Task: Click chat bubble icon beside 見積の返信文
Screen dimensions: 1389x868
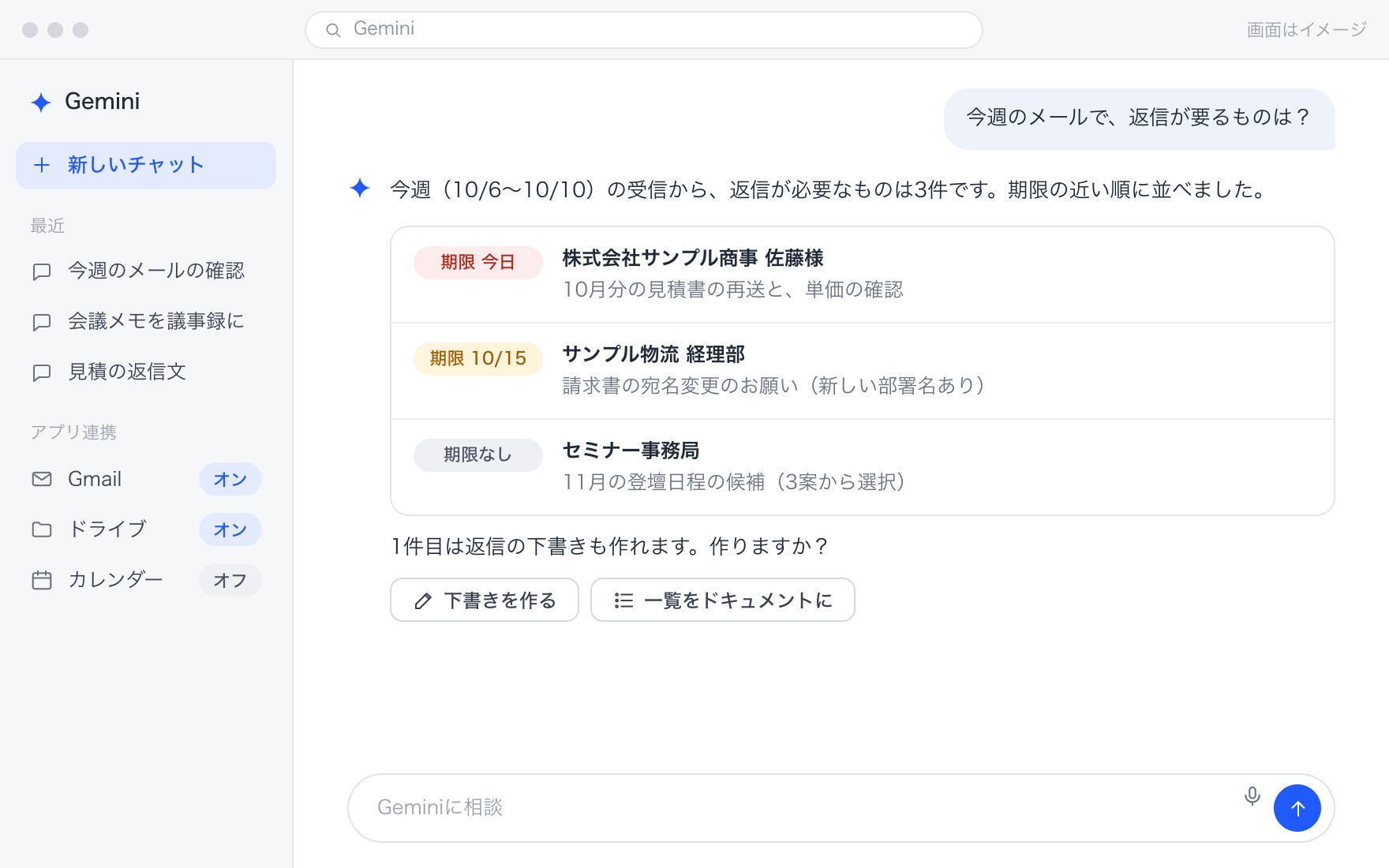Action: point(42,372)
